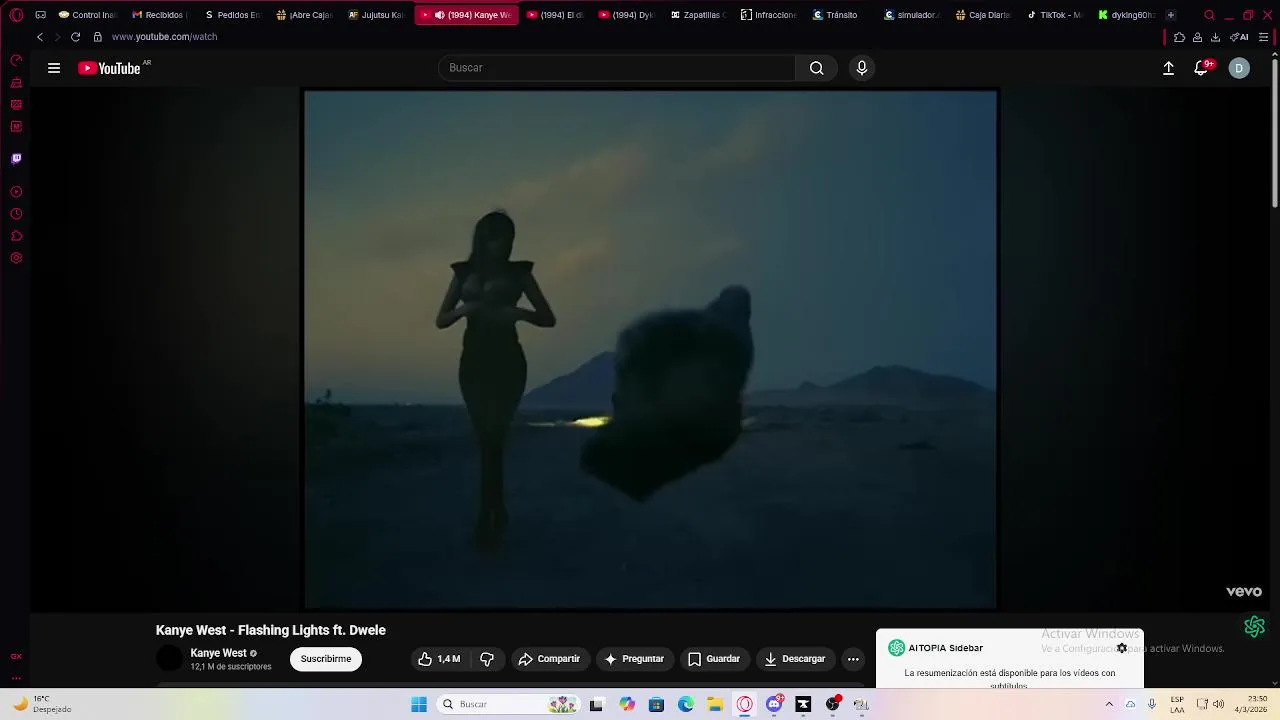Image resolution: width=1280 pixels, height=720 pixels.
Task: Dislike the video
Action: tap(487, 659)
